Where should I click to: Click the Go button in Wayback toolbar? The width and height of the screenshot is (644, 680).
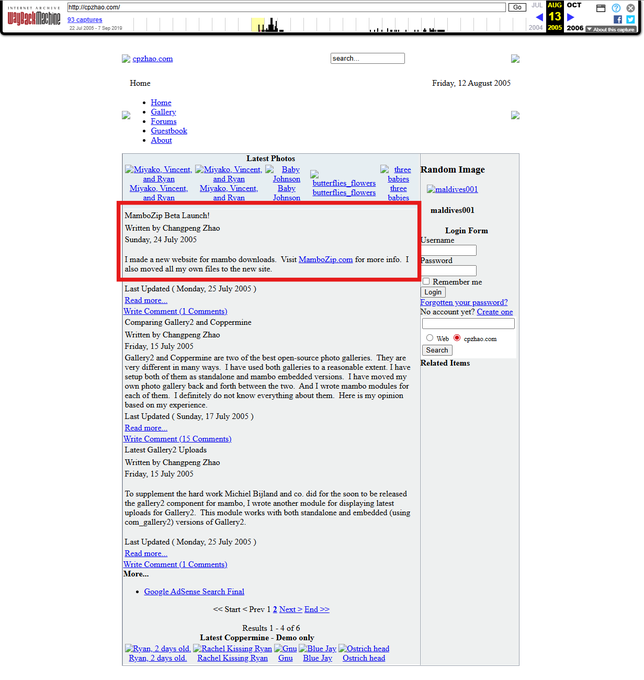click(517, 7)
